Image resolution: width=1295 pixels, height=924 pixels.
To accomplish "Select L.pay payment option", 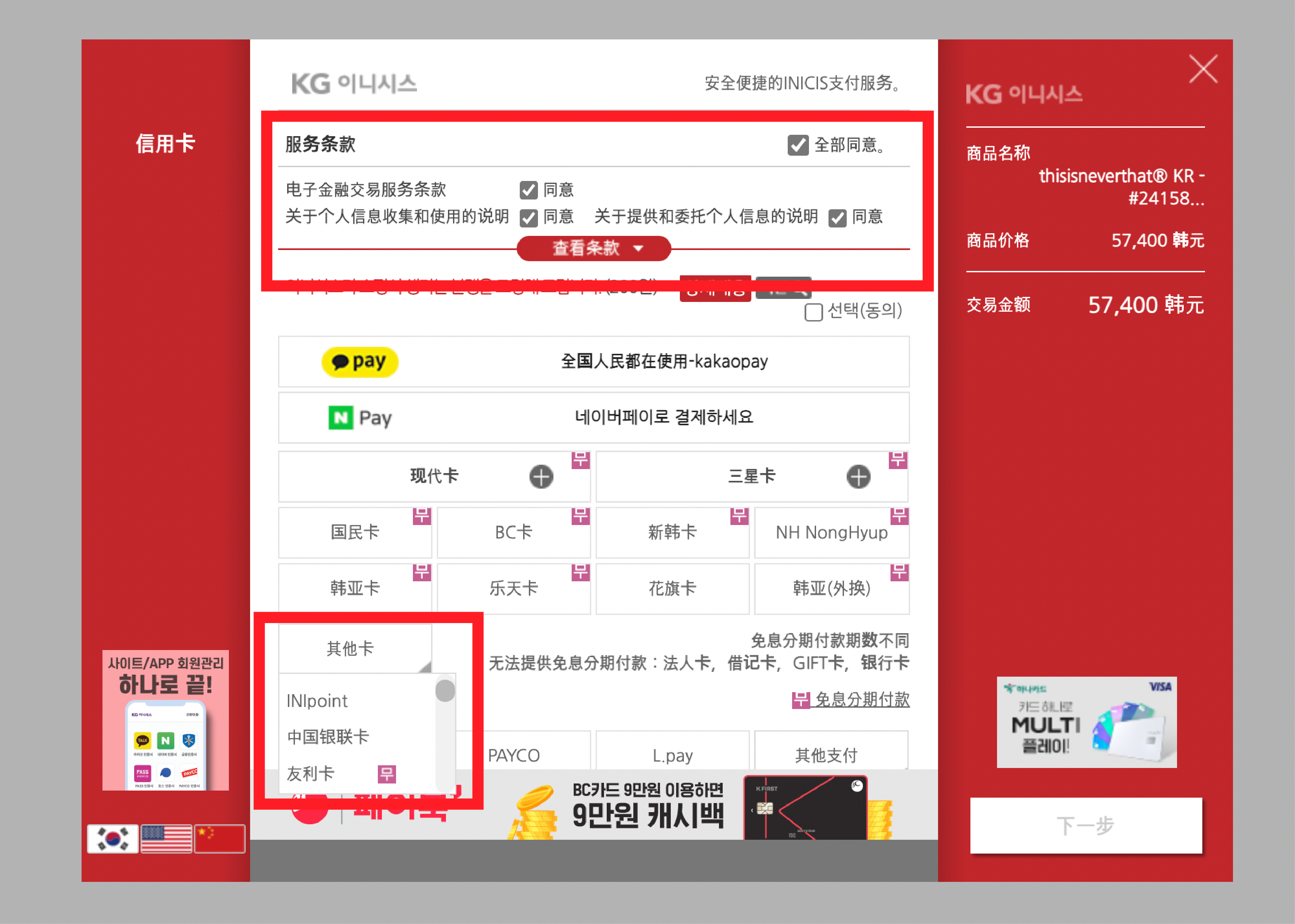I will 672,756.
